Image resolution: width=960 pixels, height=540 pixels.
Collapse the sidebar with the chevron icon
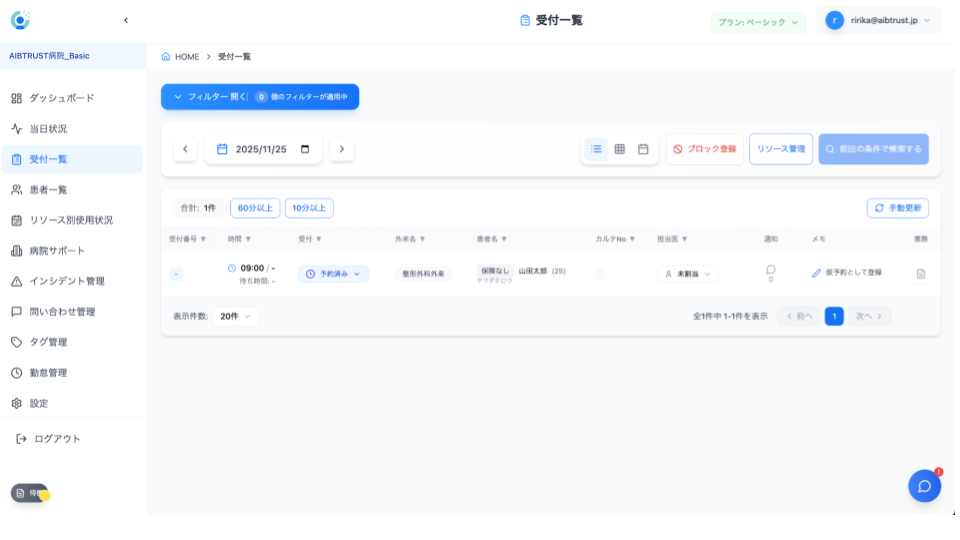click(126, 20)
